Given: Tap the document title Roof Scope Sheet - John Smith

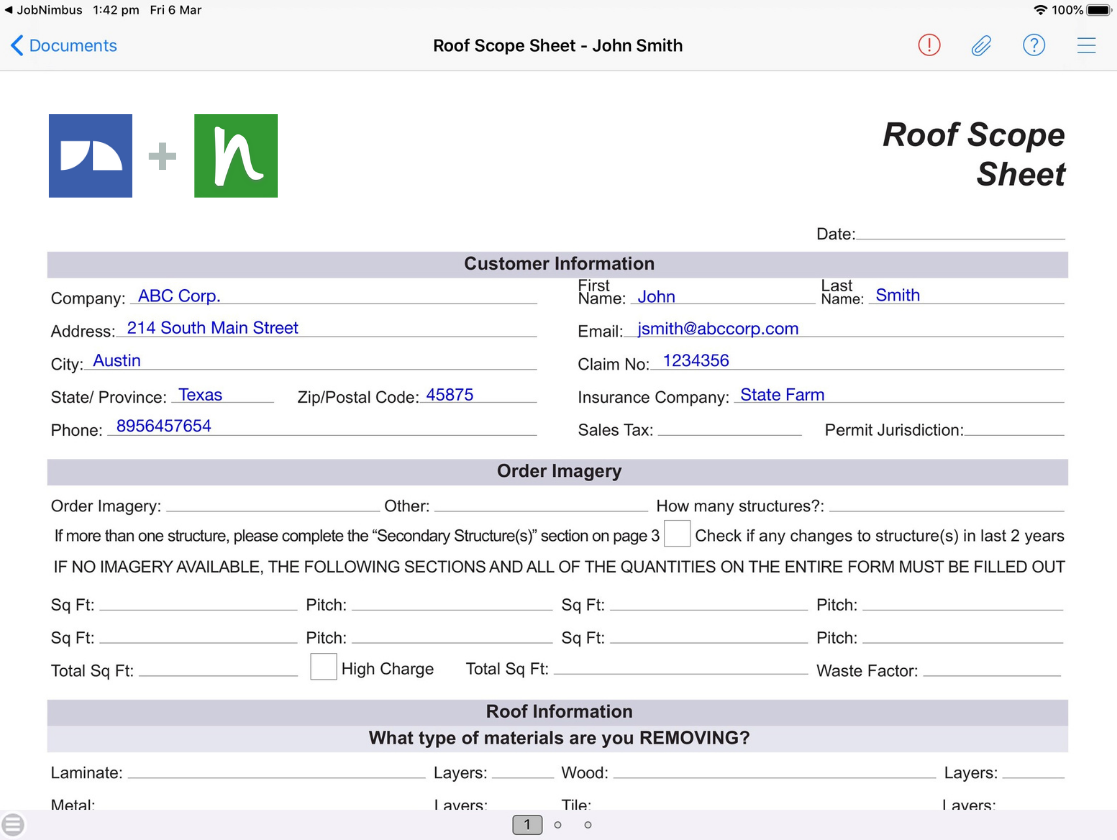Looking at the screenshot, I should (x=558, y=46).
